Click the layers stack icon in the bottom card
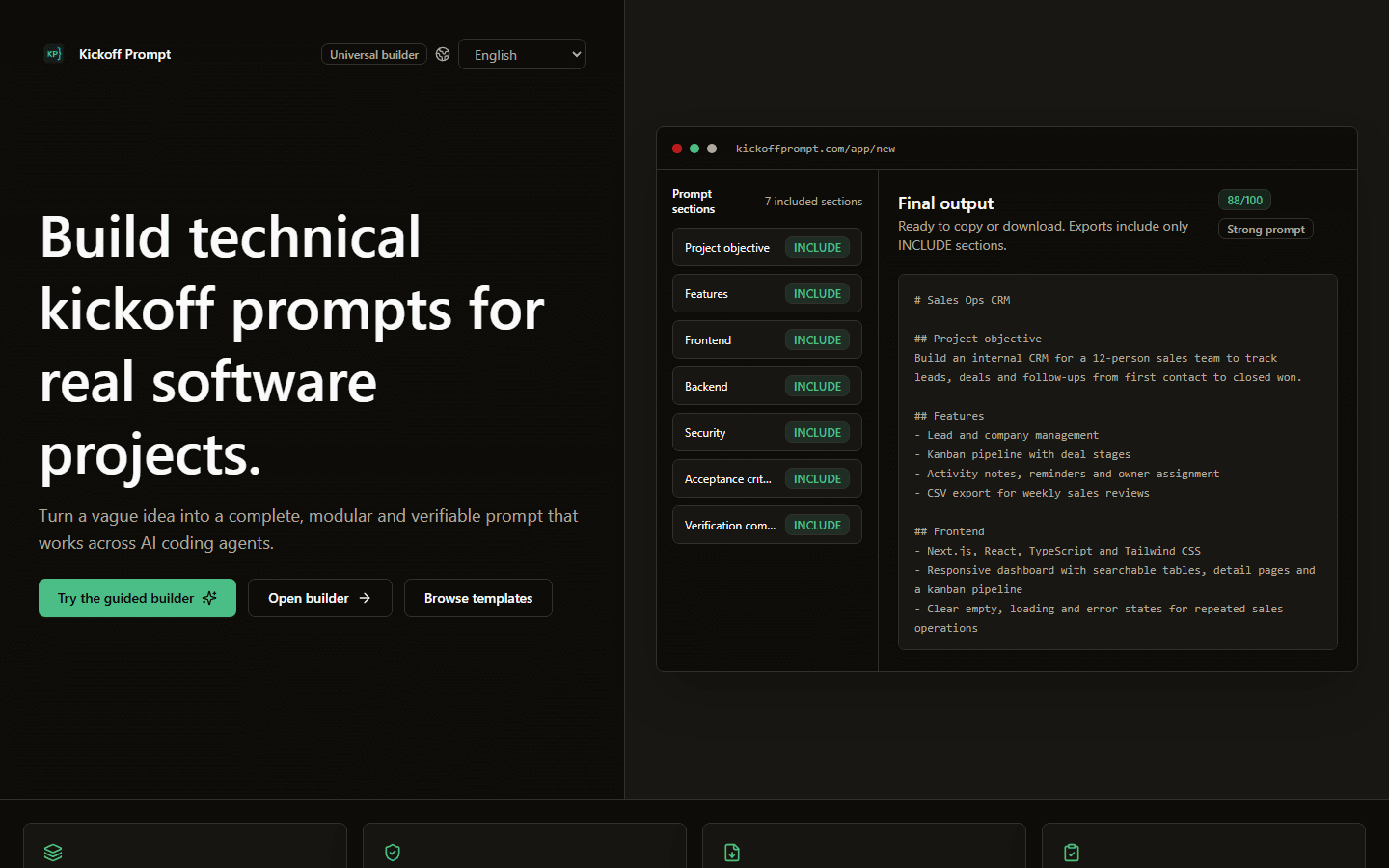Screen dimensions: 1389x868 click(x=53, y=853)
